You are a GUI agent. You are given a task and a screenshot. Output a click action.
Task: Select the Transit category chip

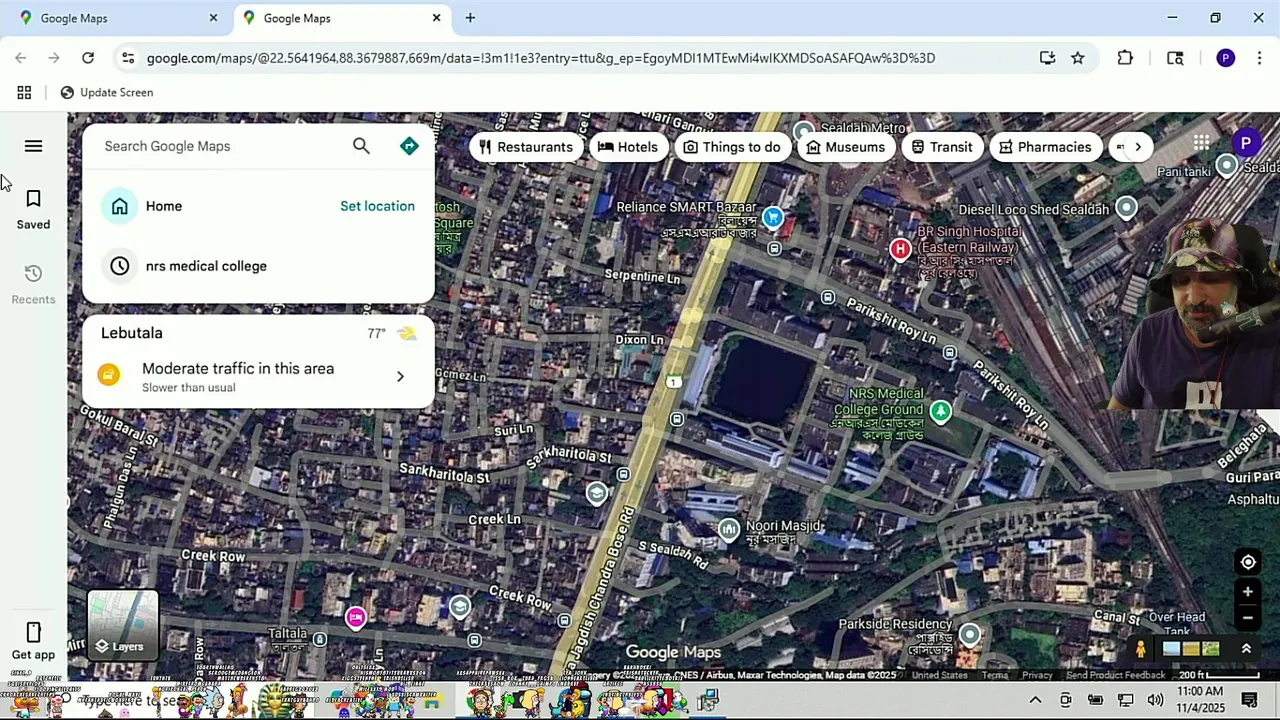(x=941, y=147)
